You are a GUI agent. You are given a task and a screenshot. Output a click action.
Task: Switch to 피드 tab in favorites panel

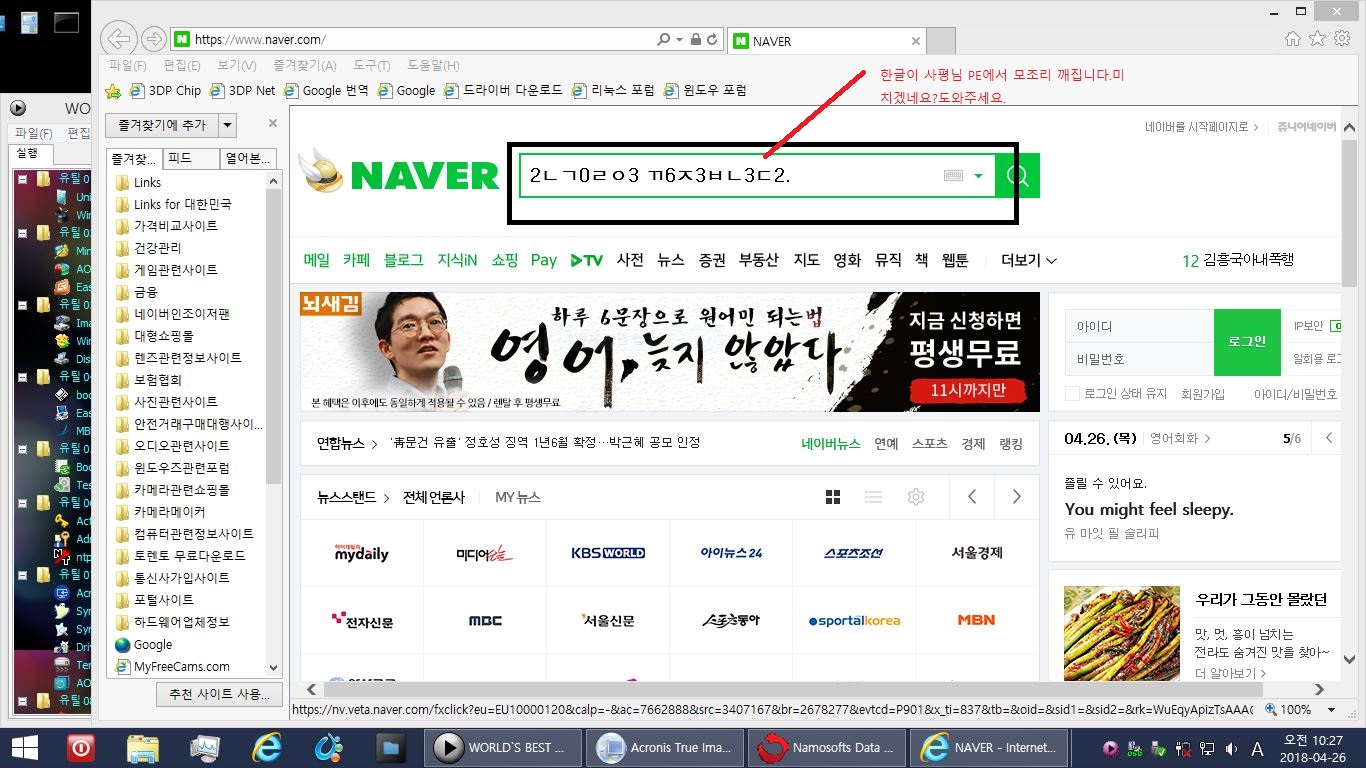point(191,158)
